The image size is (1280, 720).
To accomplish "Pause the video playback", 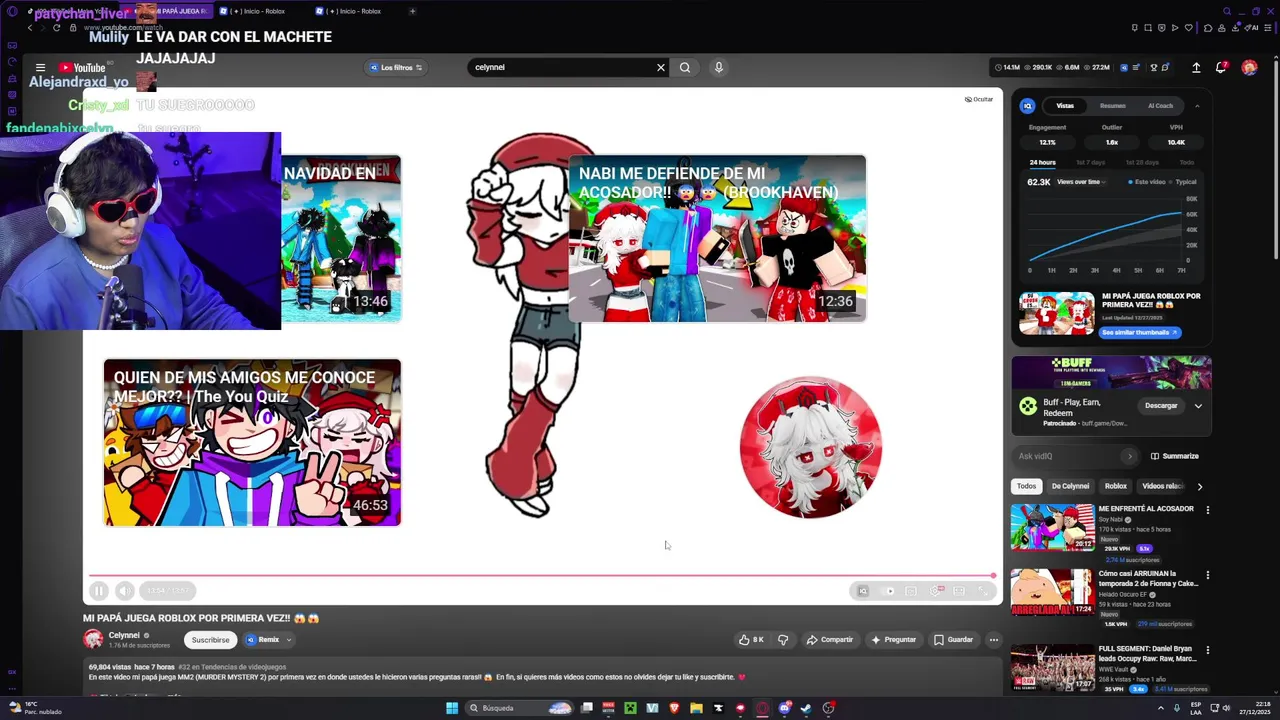I will (99, 591).
